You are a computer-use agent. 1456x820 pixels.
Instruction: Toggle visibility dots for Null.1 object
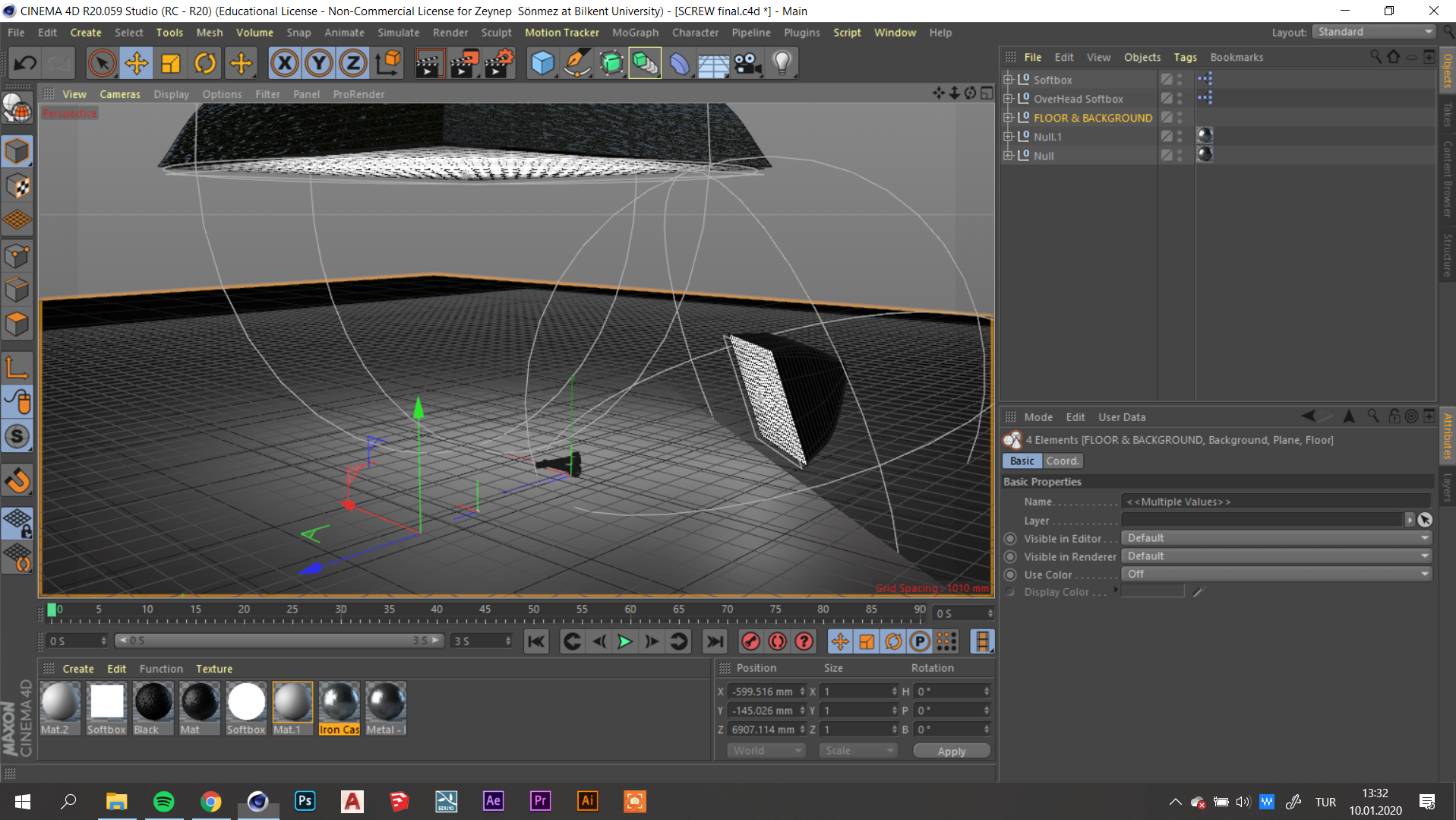[x=1180, y=136]
